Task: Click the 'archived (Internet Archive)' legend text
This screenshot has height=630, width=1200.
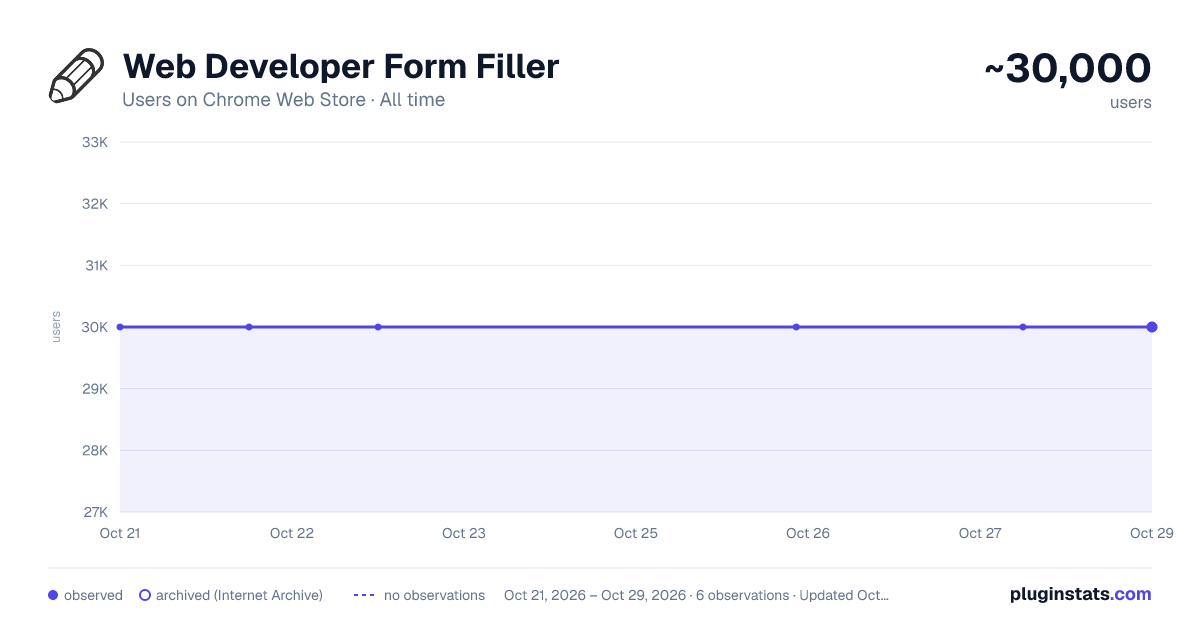Action: pyautogui.click(x=239, y=595)
